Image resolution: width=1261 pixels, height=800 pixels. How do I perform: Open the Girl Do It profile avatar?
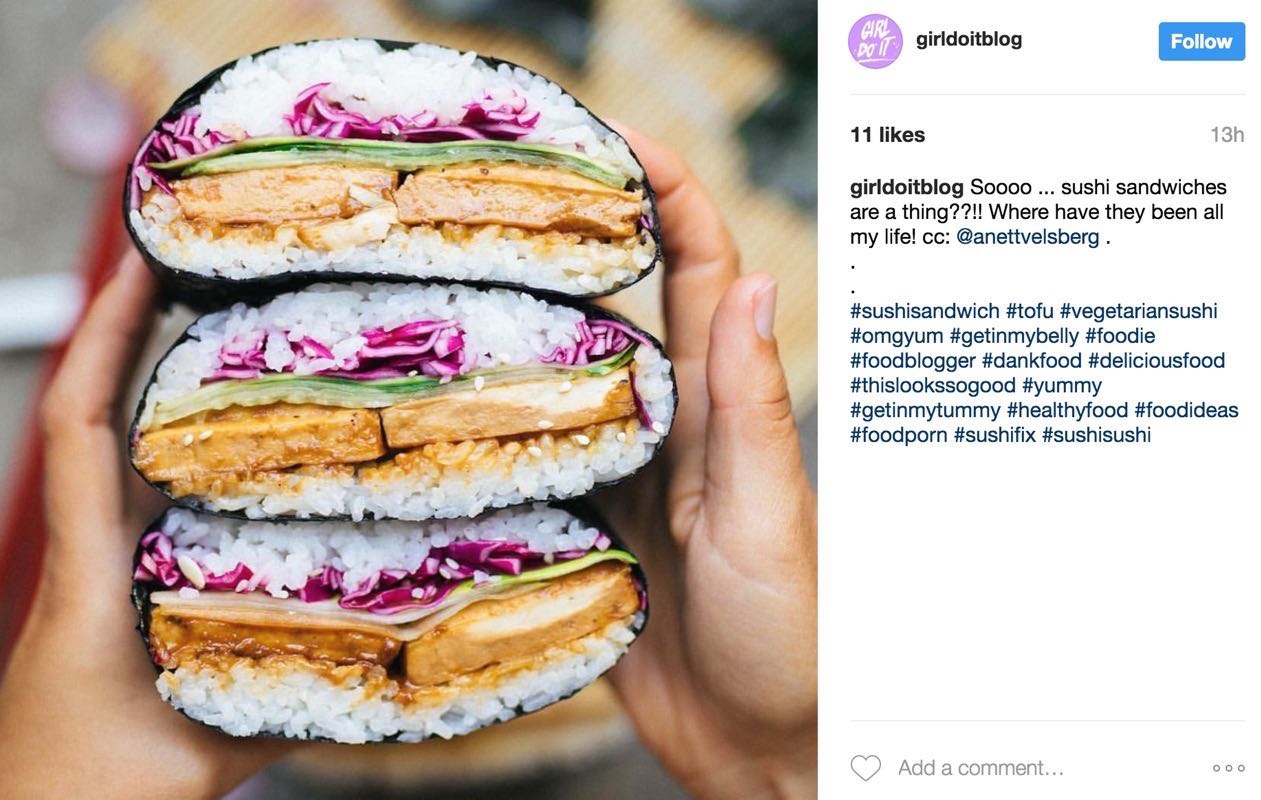(875, 42)
